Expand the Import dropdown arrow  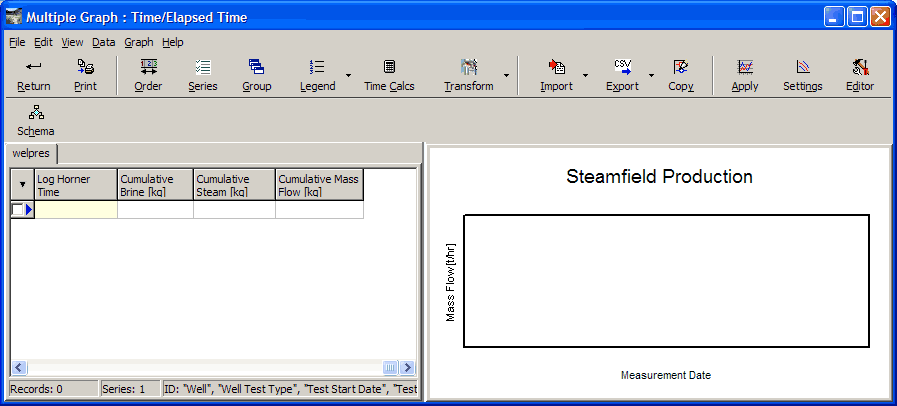point(585,75)
